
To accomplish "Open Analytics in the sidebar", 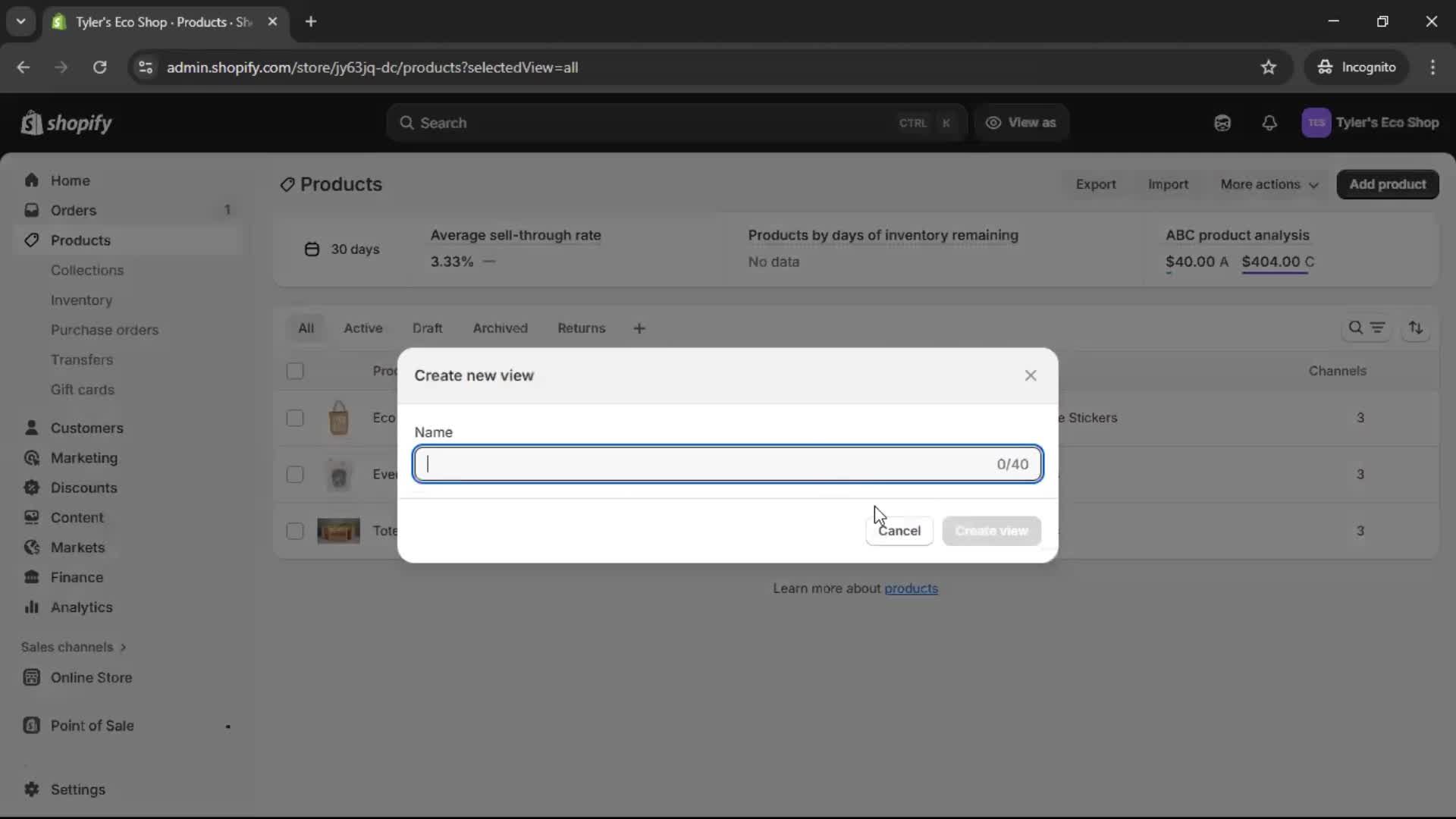I will pyautogui.click(x=80, y=607).
